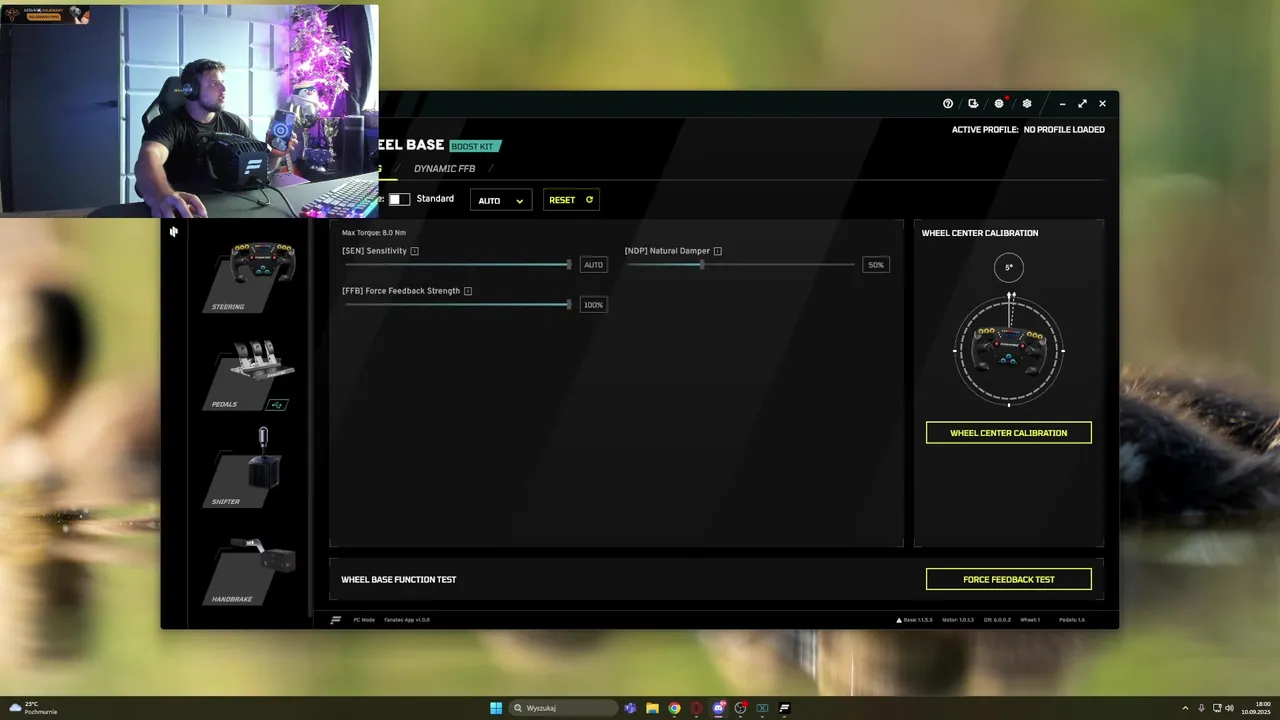
Task: Click the Max Torque 8.0 Nm text
Action: click(374, 233)
